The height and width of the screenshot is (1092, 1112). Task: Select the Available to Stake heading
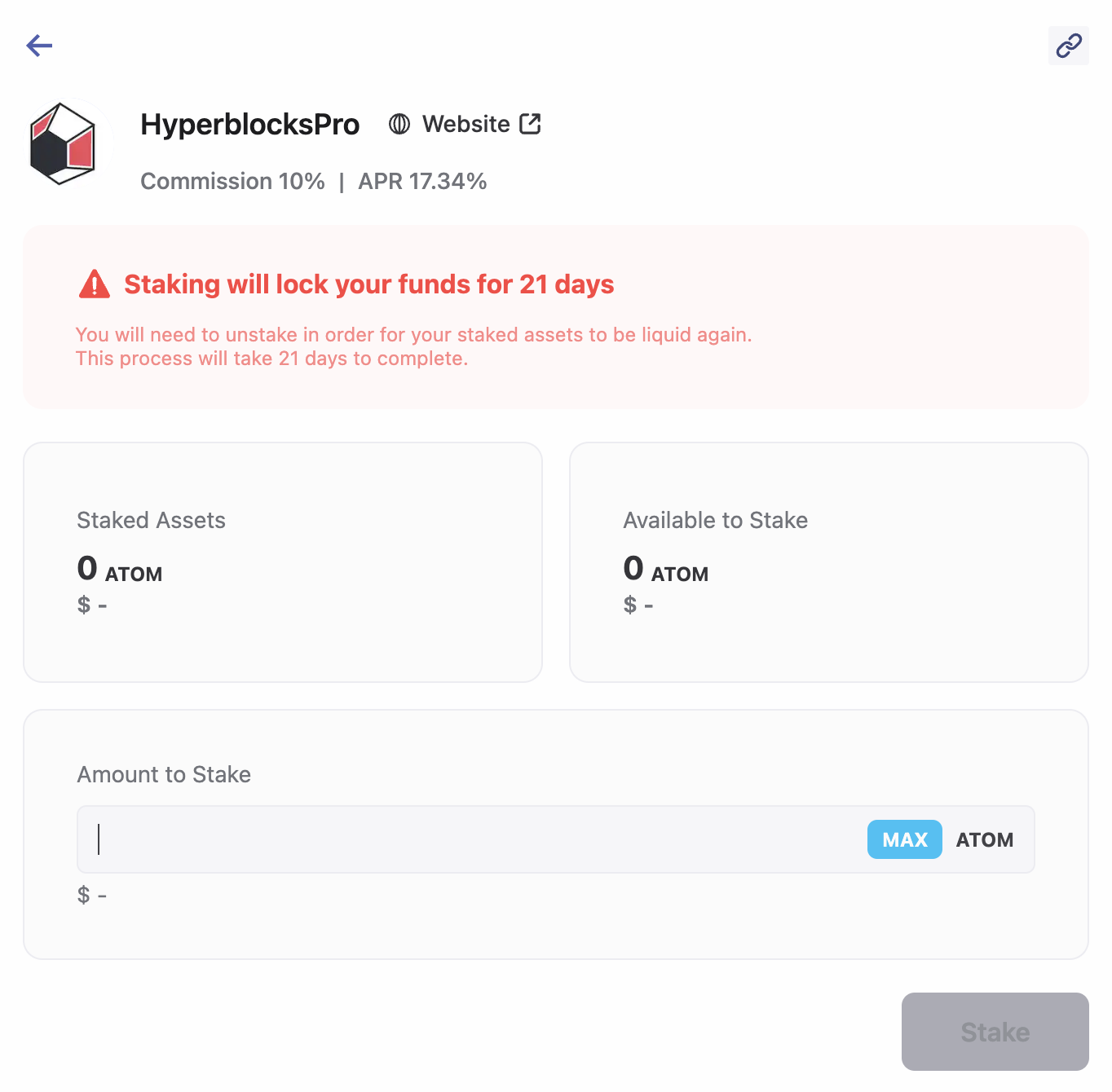715,520
